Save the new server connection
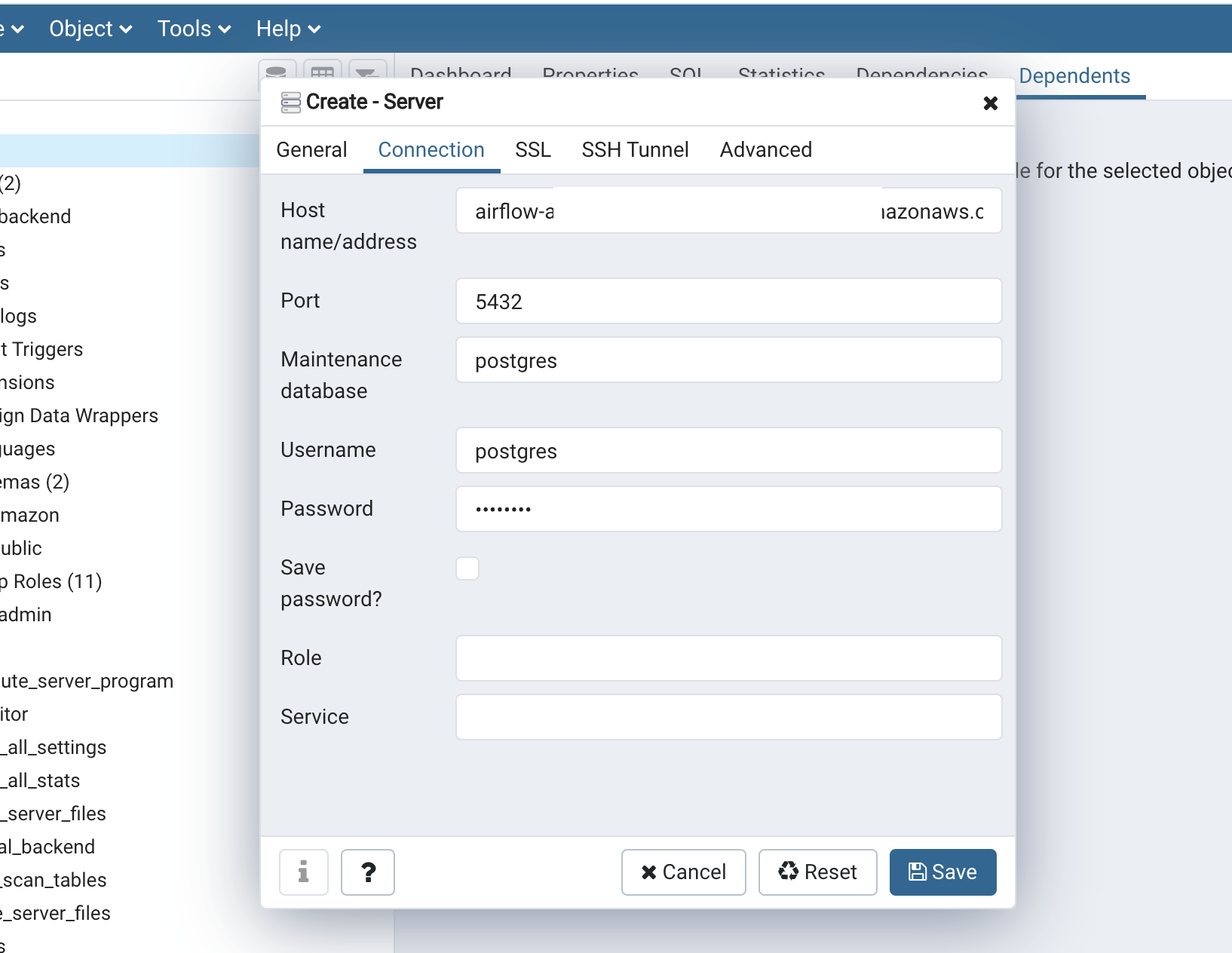This screenshot has width=1232, height=953. coord(942,872)
